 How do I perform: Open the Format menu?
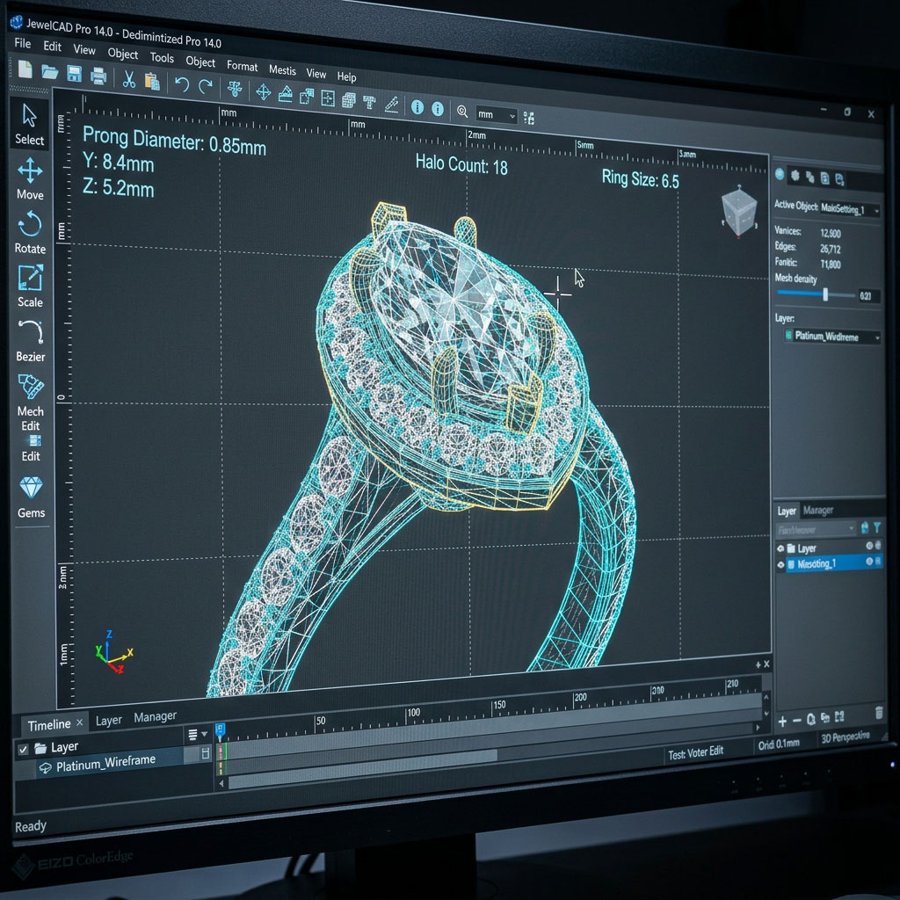tap(242, 65)
